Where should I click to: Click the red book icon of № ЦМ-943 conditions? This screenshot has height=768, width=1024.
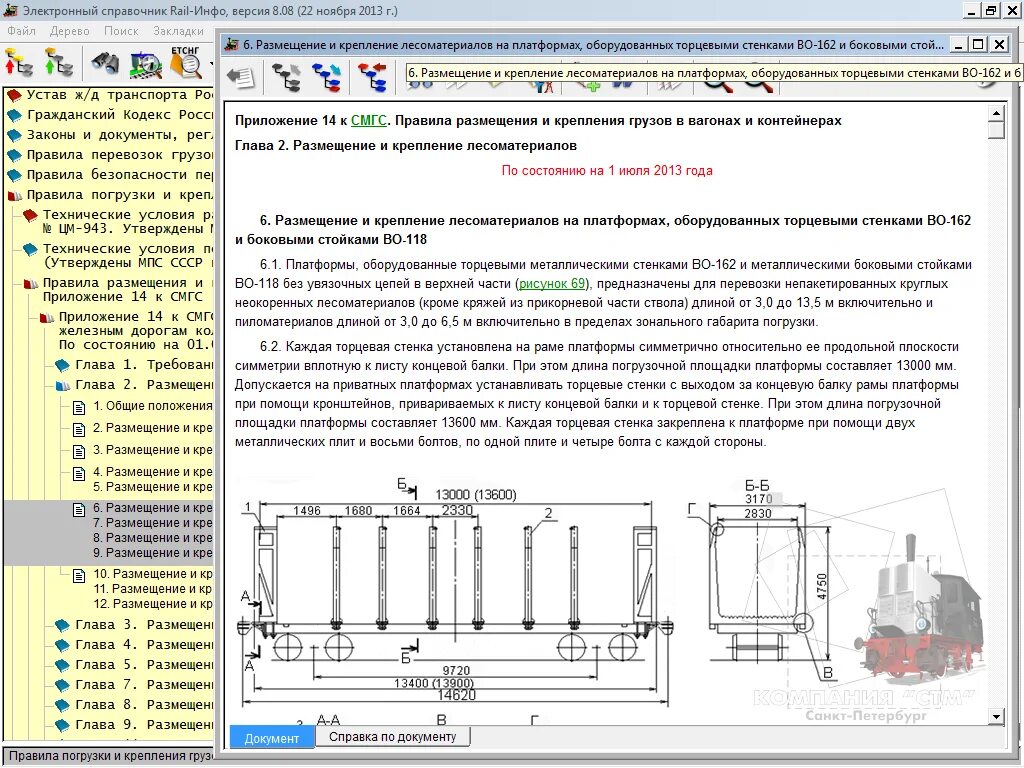[x=30, y=215]
